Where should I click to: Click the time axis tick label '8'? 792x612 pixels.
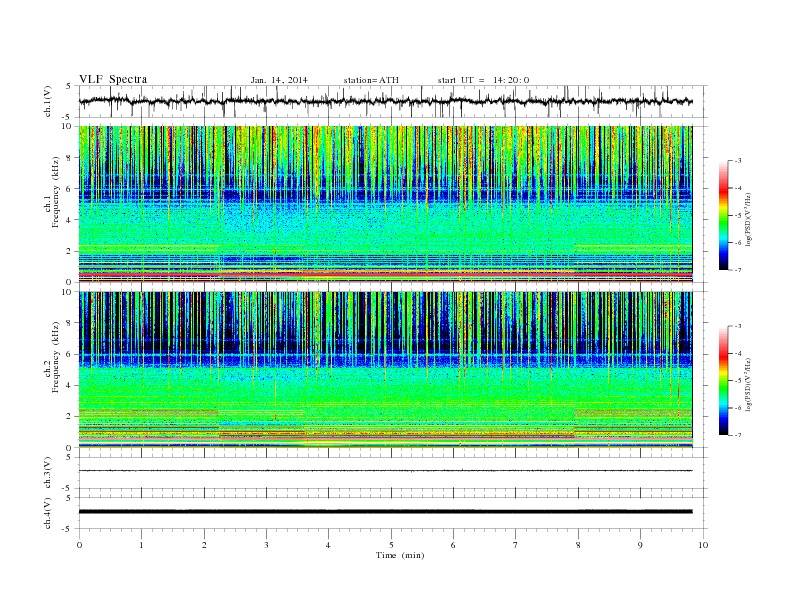pyautogui.click(x=578, y=545)
